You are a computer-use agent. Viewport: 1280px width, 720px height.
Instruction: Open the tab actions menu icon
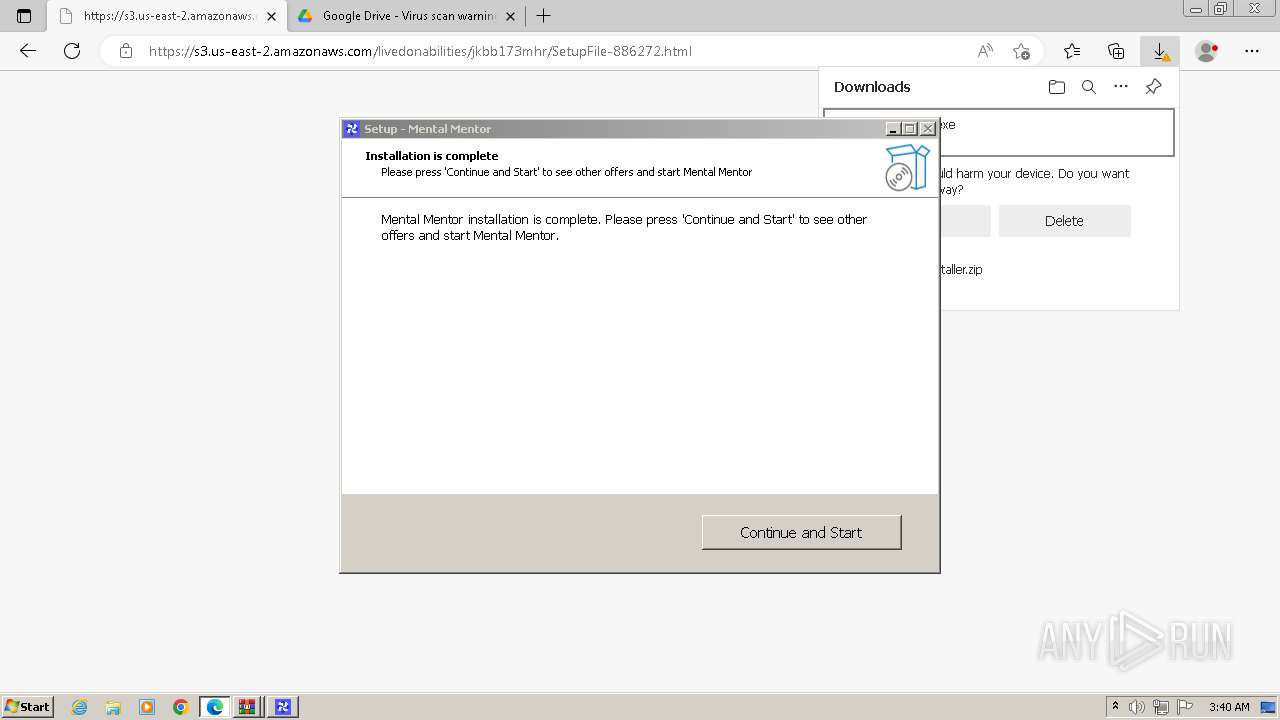24,16
